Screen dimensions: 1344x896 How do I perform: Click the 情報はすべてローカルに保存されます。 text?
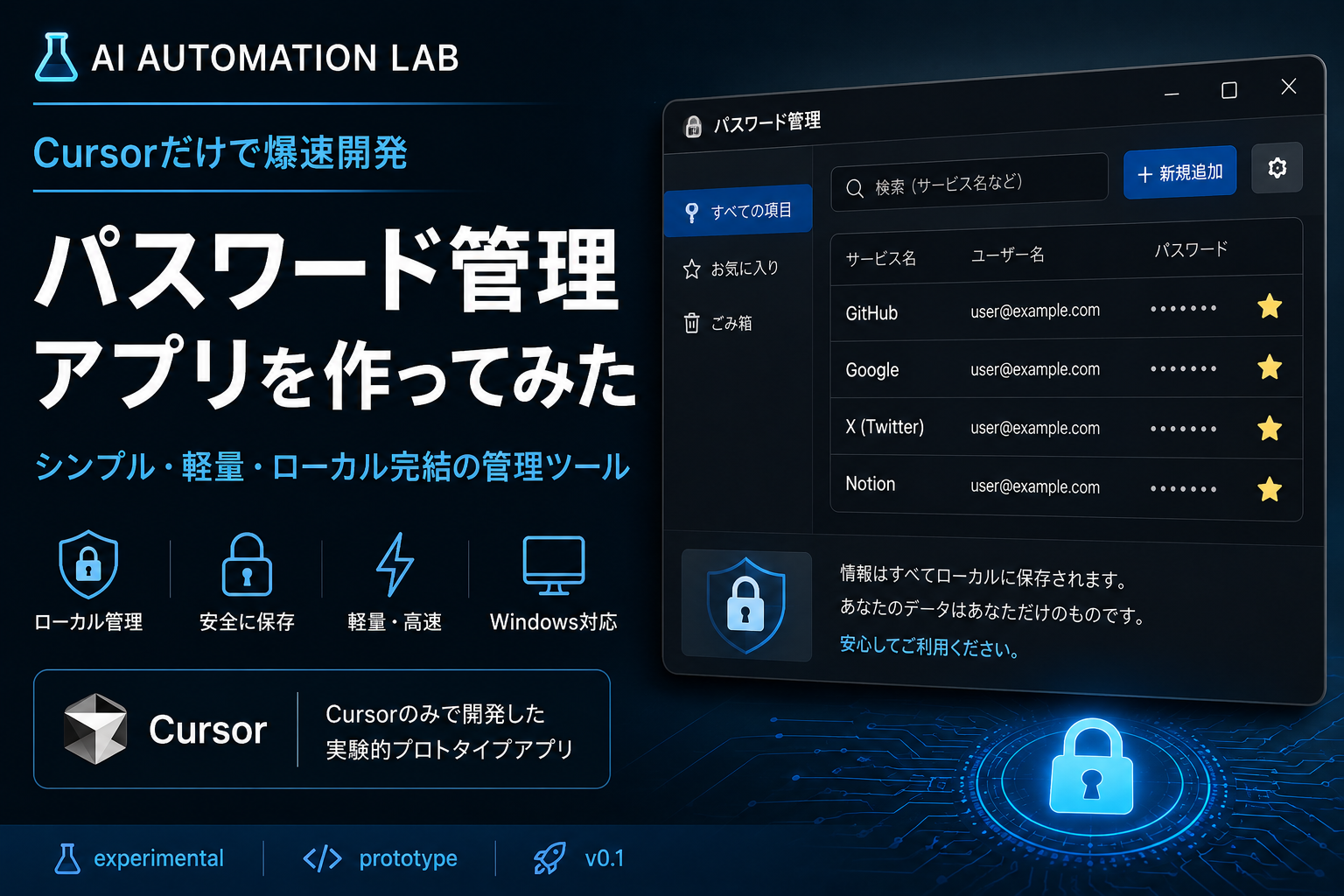point(985,577)
